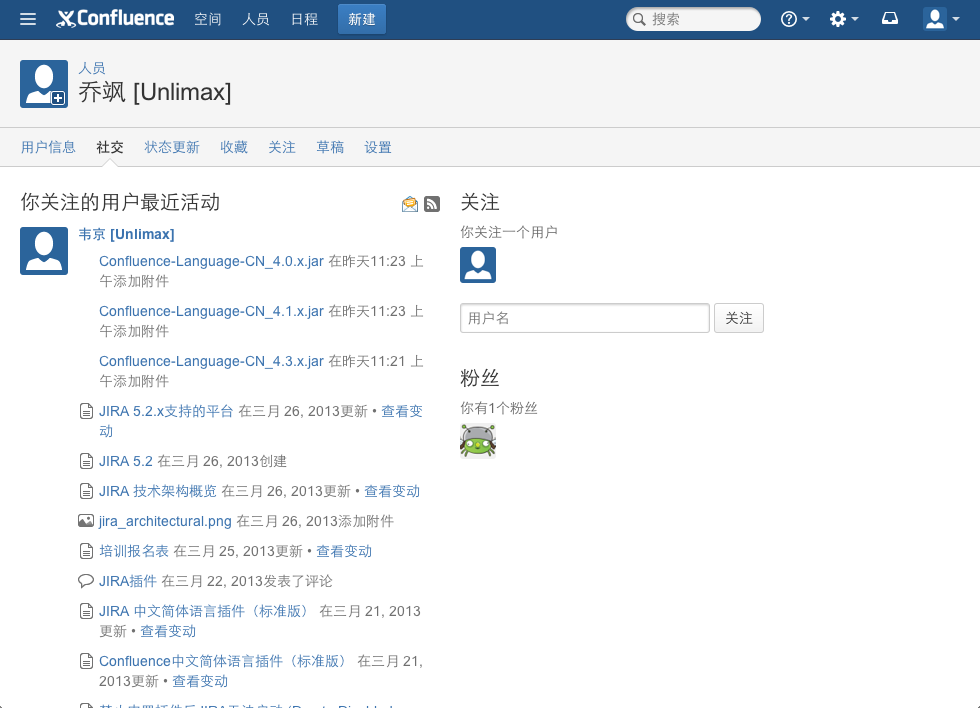Viewport: 980px width, 708px height.
Task: Open the 韦京 [Unlimax] profile link
Action: pos(125,234)
